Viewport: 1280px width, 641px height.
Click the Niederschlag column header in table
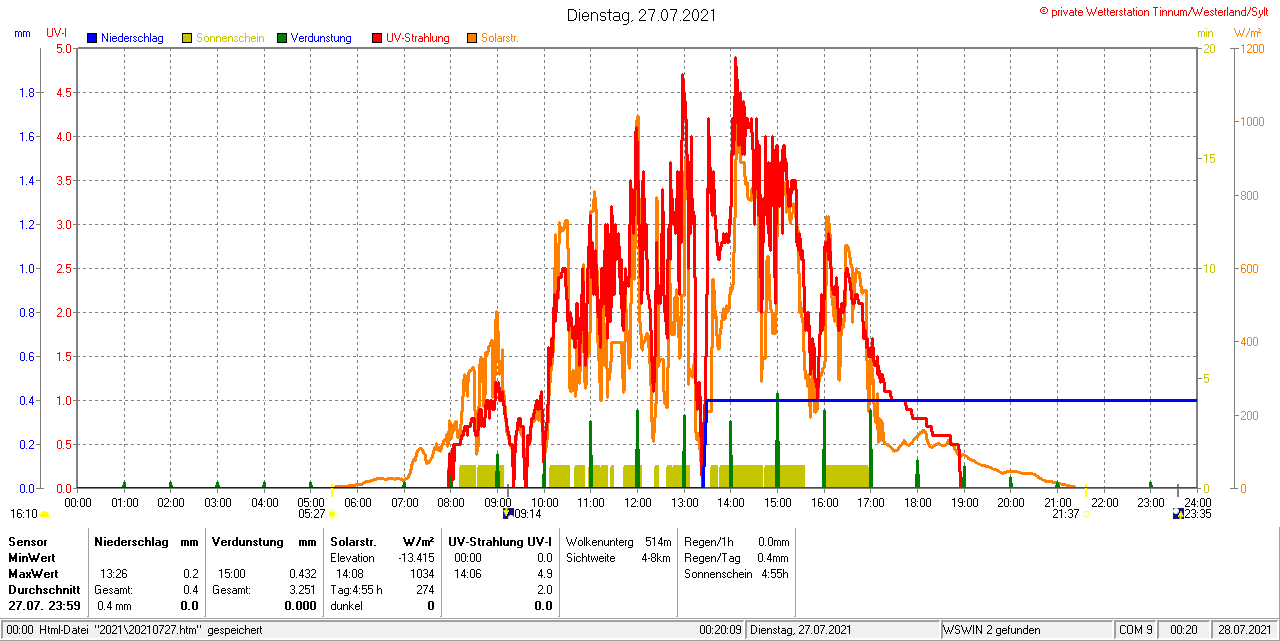[129, 541]
